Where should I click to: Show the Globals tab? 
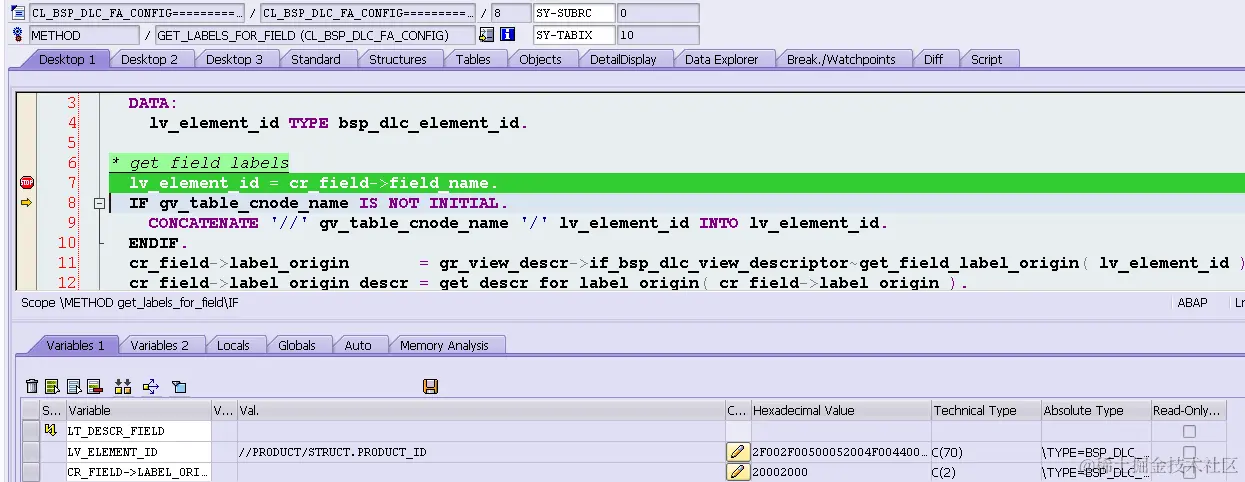pyautogui.click(x=297, y=345)
